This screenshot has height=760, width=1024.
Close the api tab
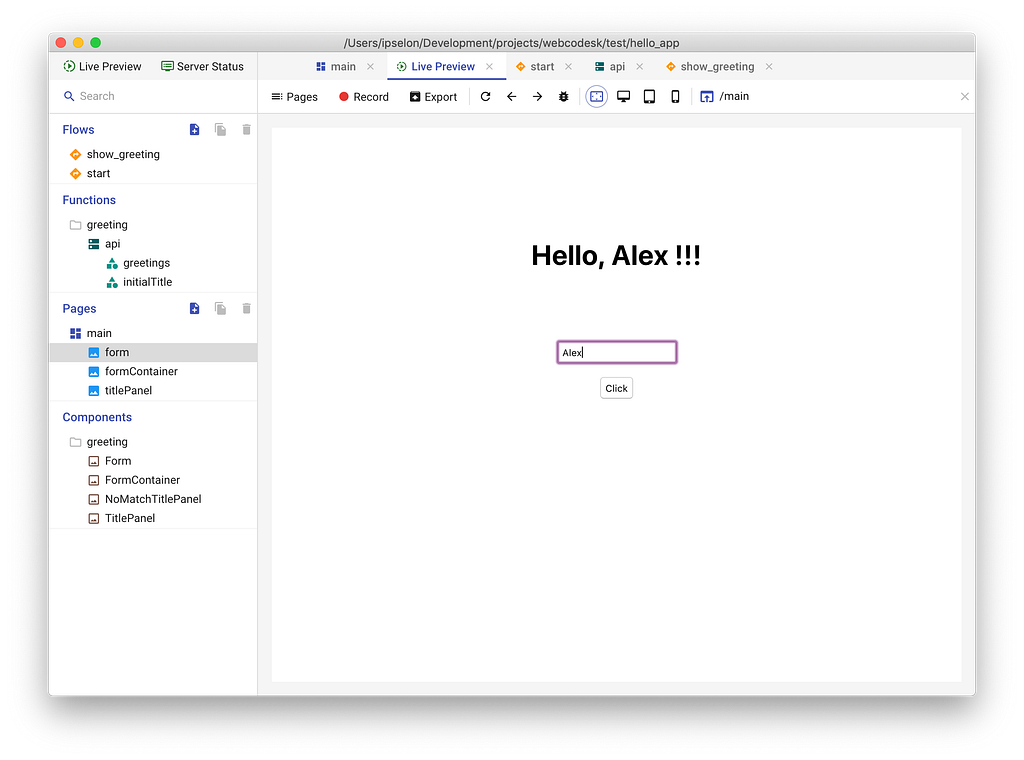click(639, 67)
